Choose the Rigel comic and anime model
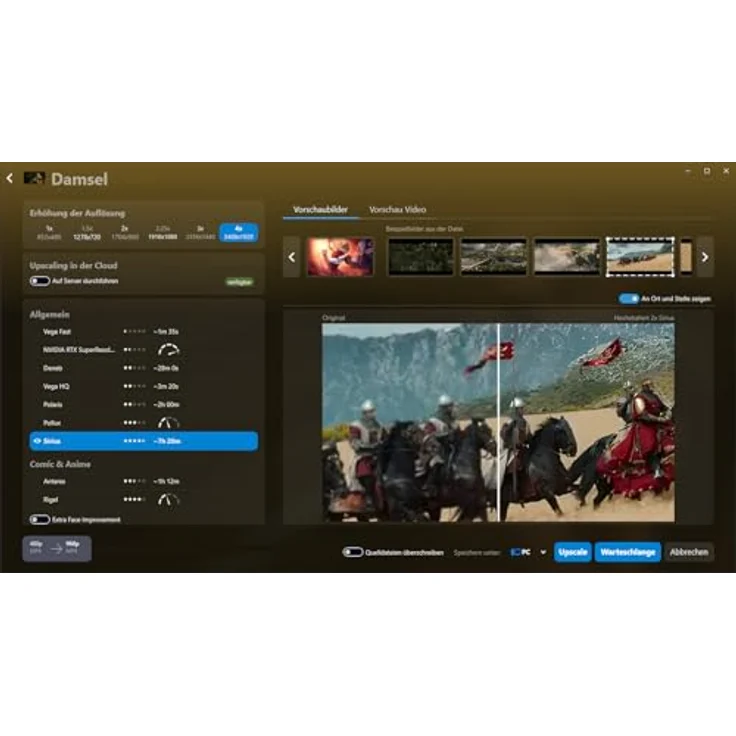This screenshot has height=736, width=736. point(143,499)
